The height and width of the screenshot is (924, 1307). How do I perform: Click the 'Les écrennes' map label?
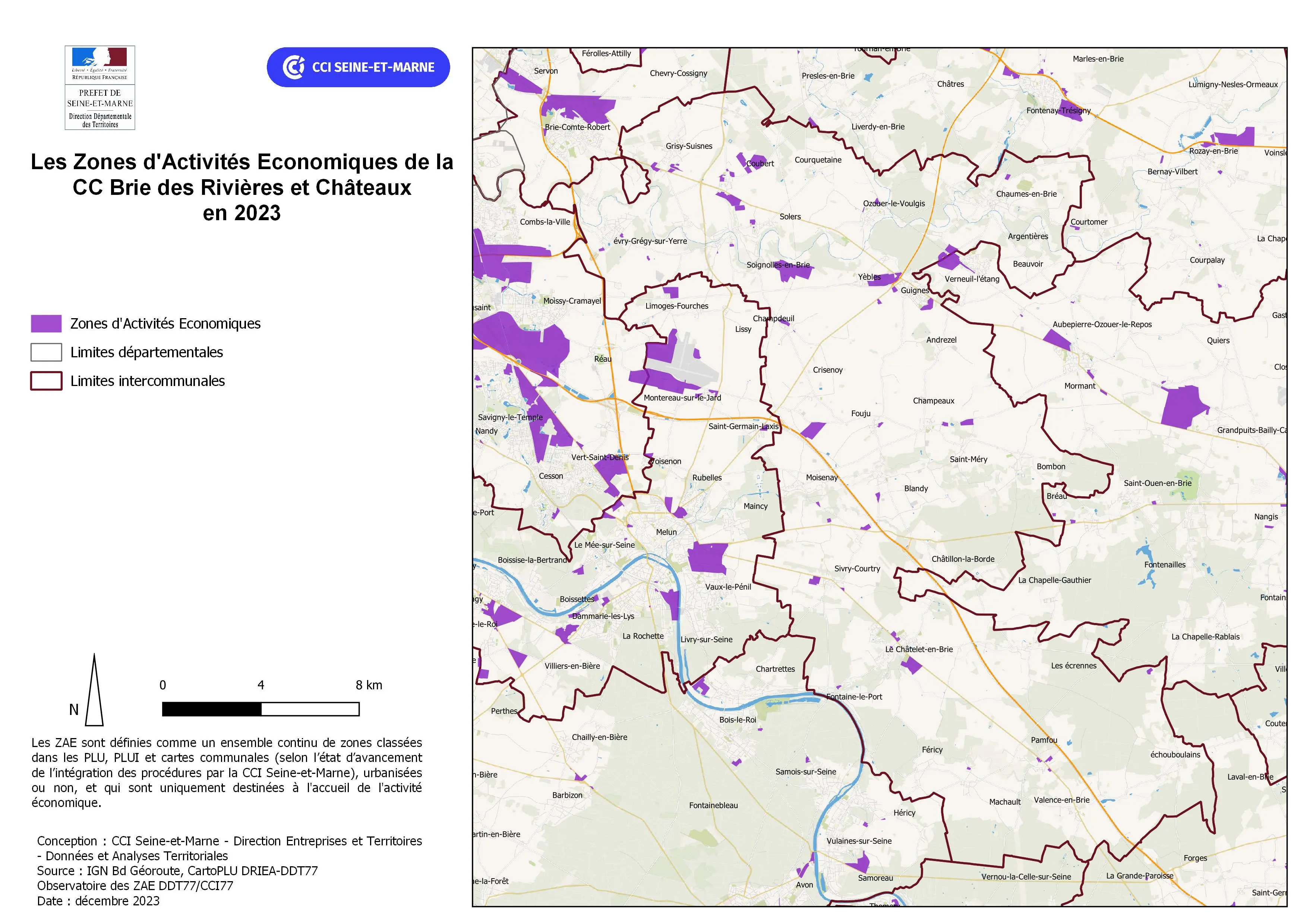(x=1074, y=666)
